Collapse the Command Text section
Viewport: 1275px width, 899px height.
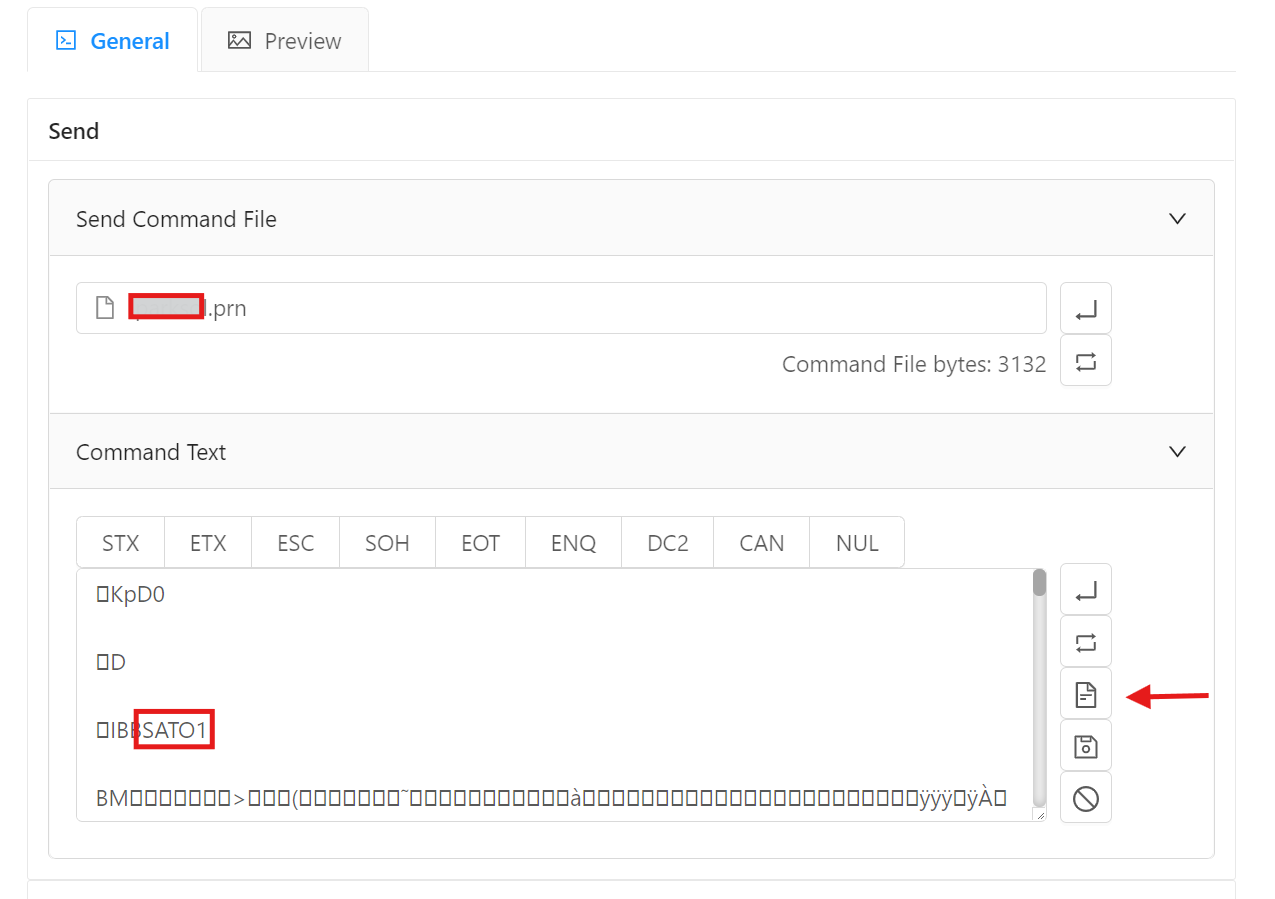coord(1177,452)
